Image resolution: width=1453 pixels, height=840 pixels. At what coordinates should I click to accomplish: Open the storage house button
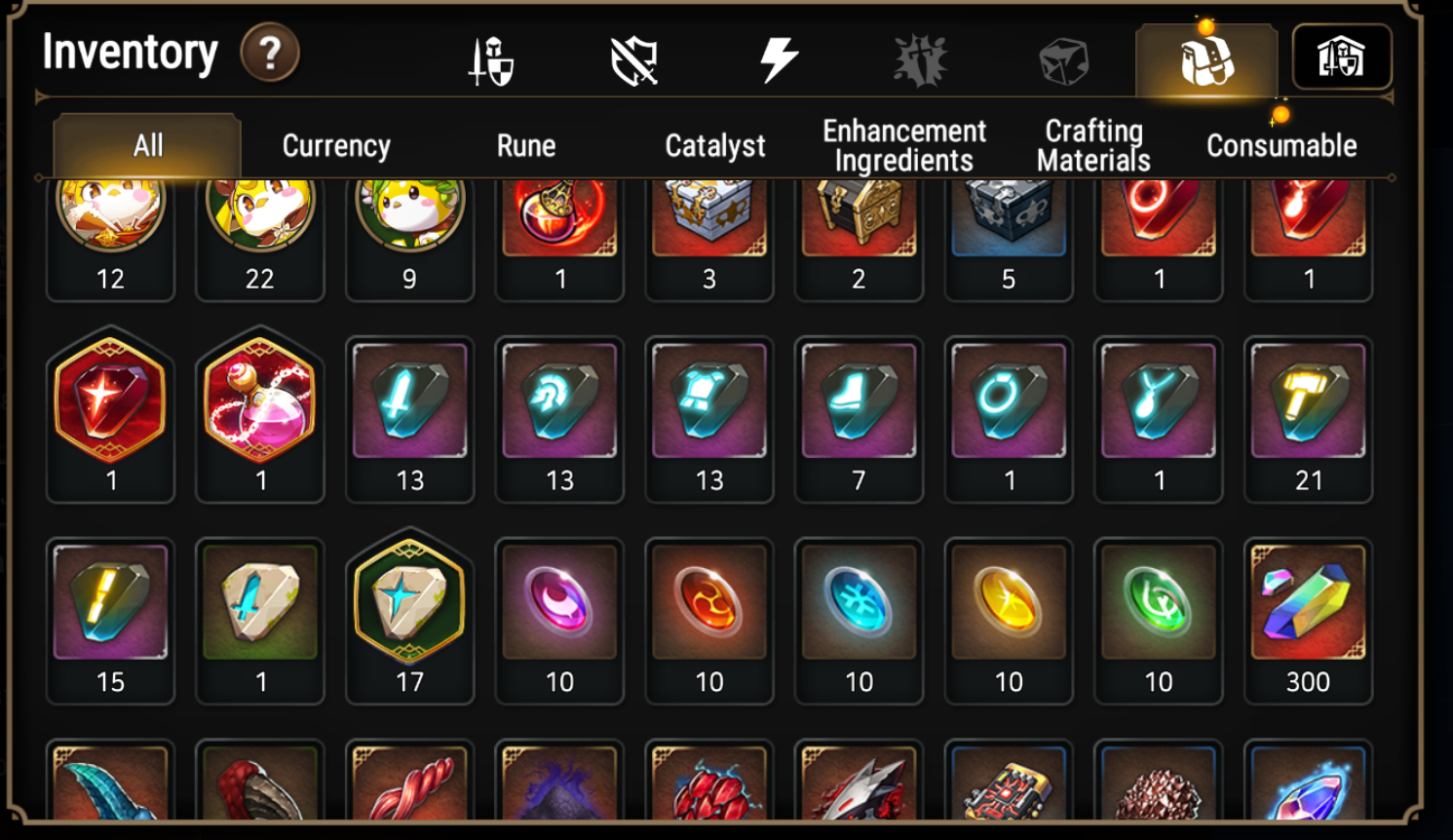(x=1342, y=57)
